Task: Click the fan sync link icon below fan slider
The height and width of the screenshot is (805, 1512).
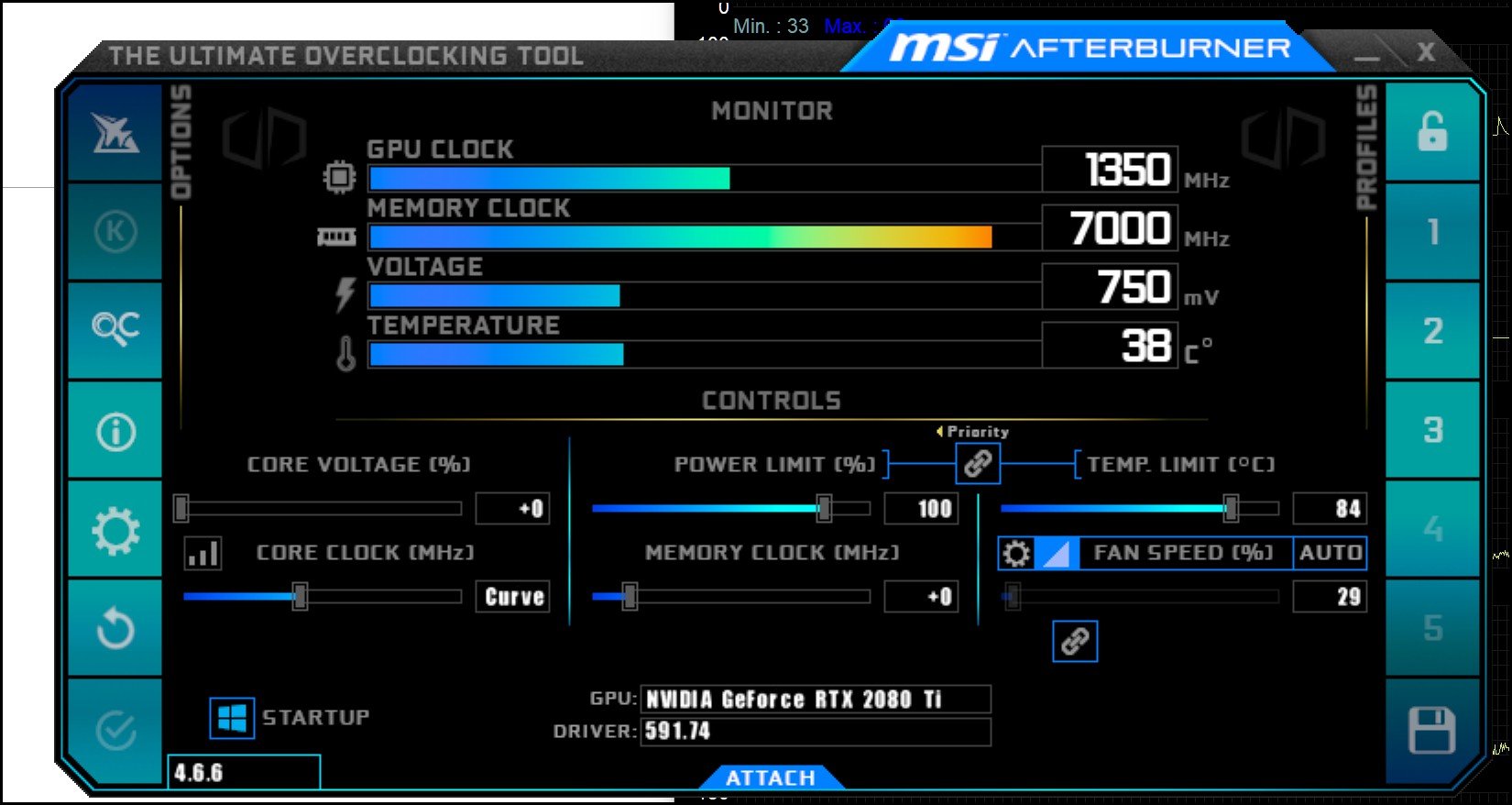Action: (1075, 641)
